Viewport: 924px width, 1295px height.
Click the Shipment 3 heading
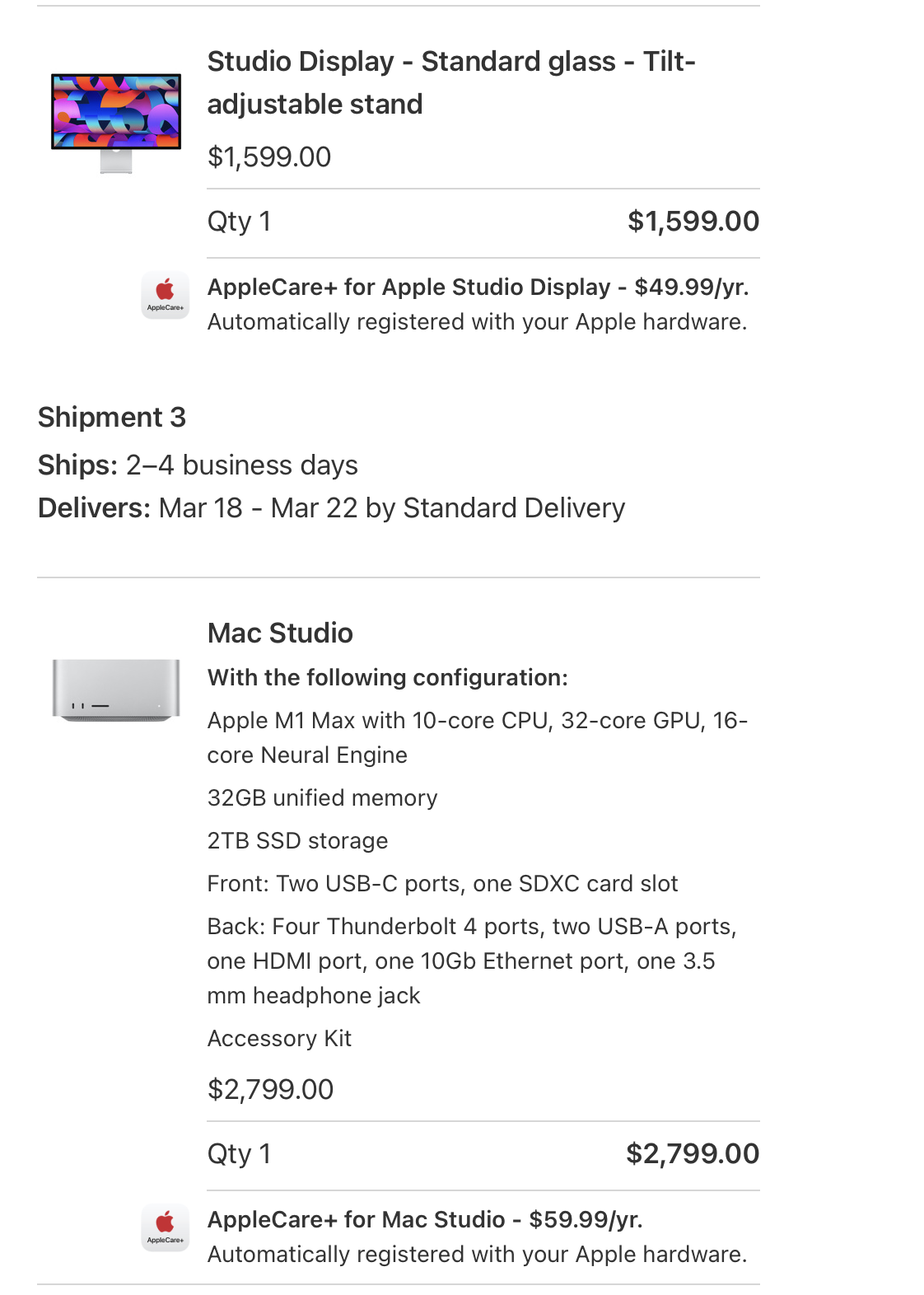pyautogui.click(x=112, y=417)
